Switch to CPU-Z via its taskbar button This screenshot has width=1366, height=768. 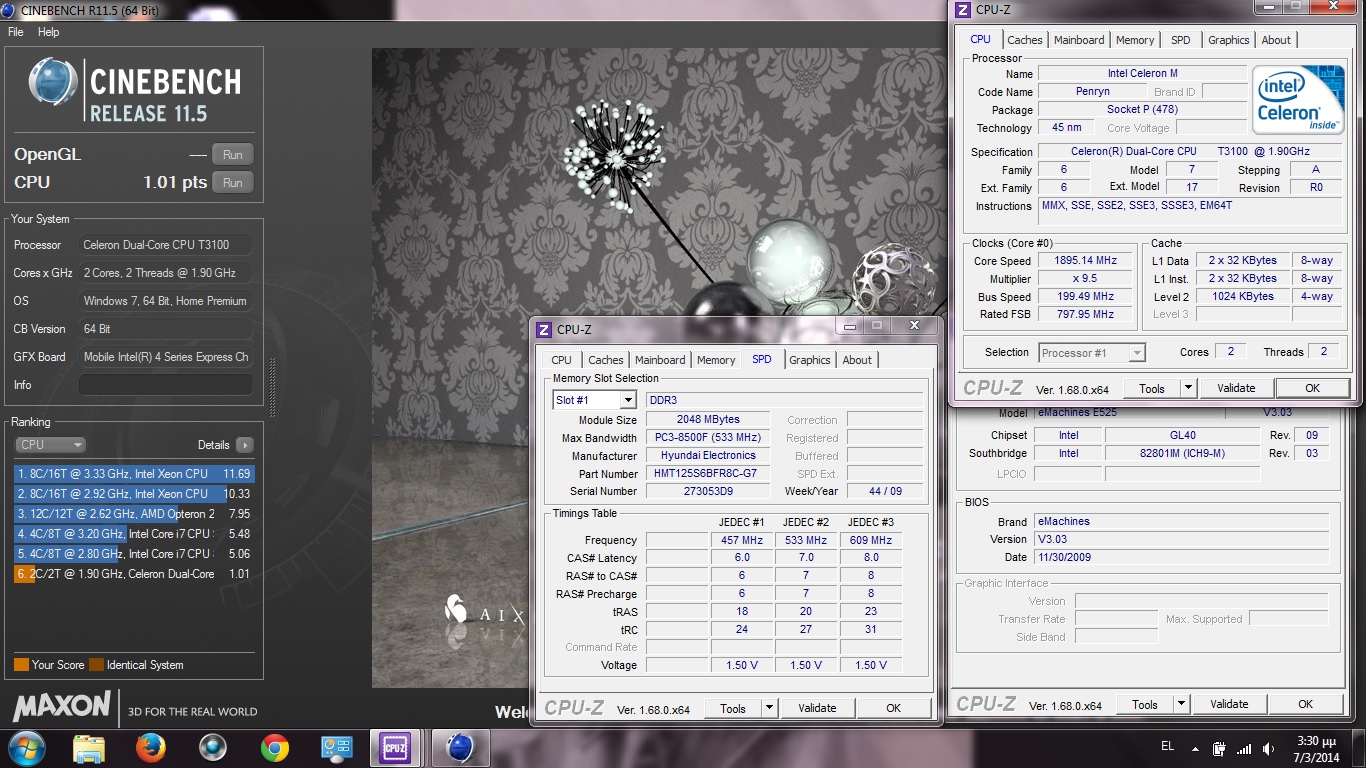[x=394, y=747]
